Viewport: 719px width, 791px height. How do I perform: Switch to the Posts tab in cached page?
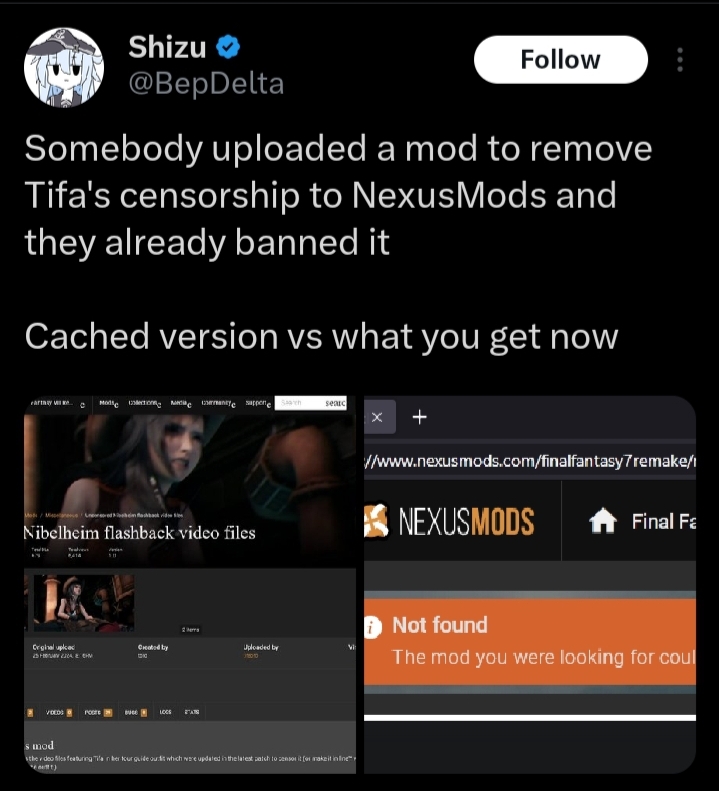coord(98,712)
